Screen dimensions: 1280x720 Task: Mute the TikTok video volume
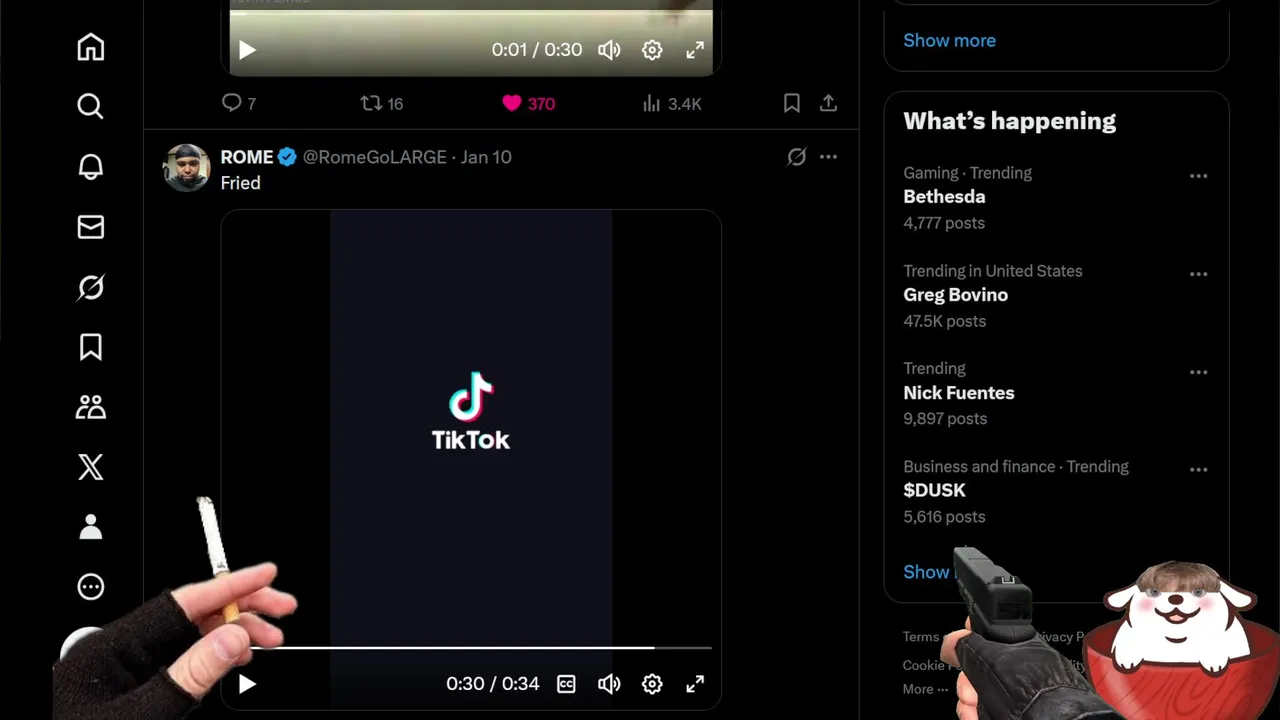click(609, 684)
